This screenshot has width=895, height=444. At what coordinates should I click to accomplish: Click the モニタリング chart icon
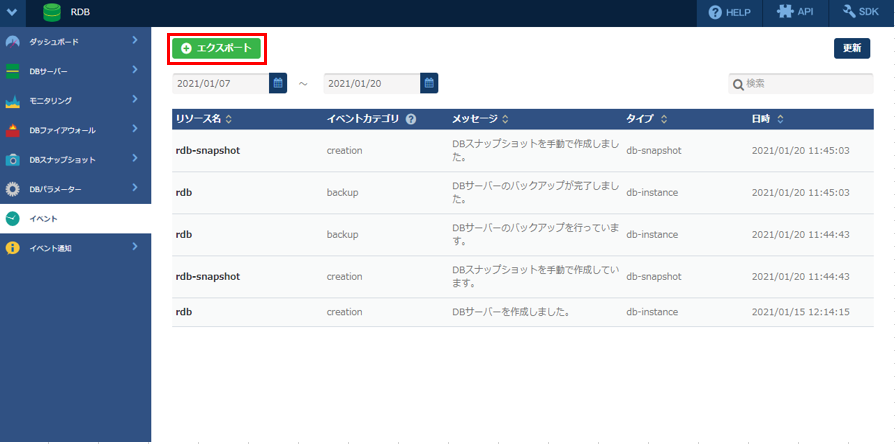(13, 101)
